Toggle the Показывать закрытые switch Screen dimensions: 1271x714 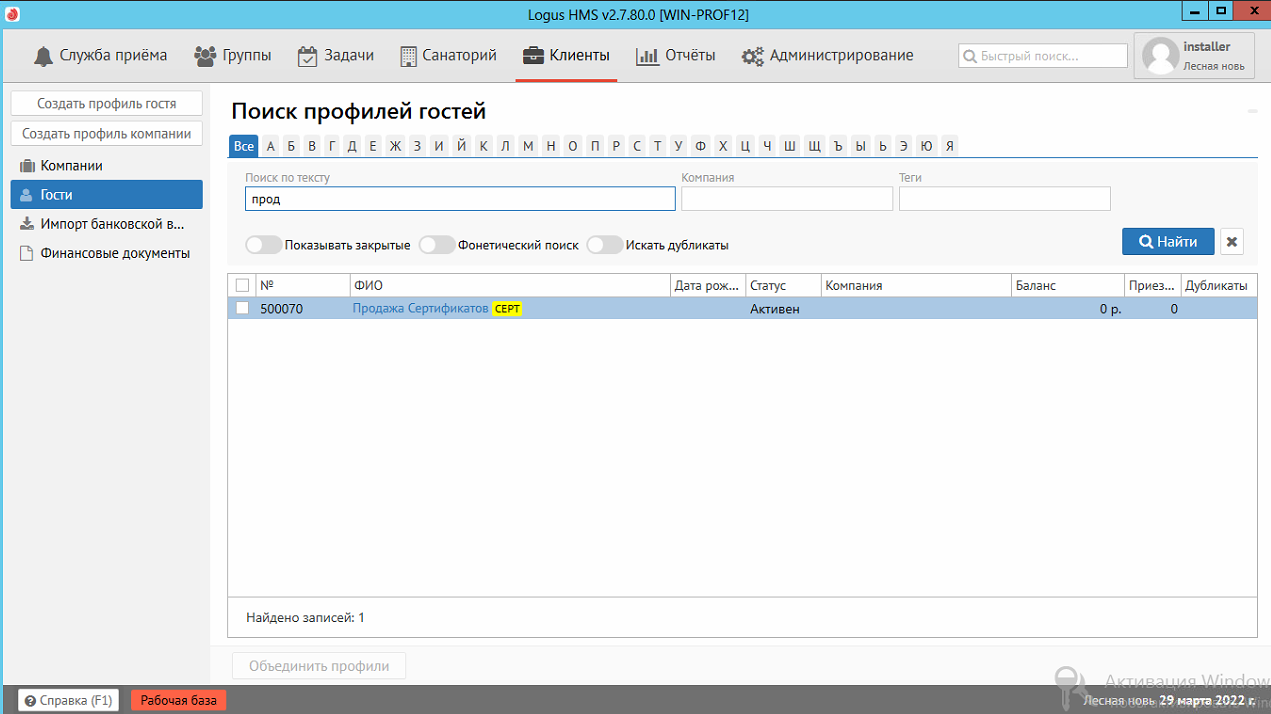263,245
